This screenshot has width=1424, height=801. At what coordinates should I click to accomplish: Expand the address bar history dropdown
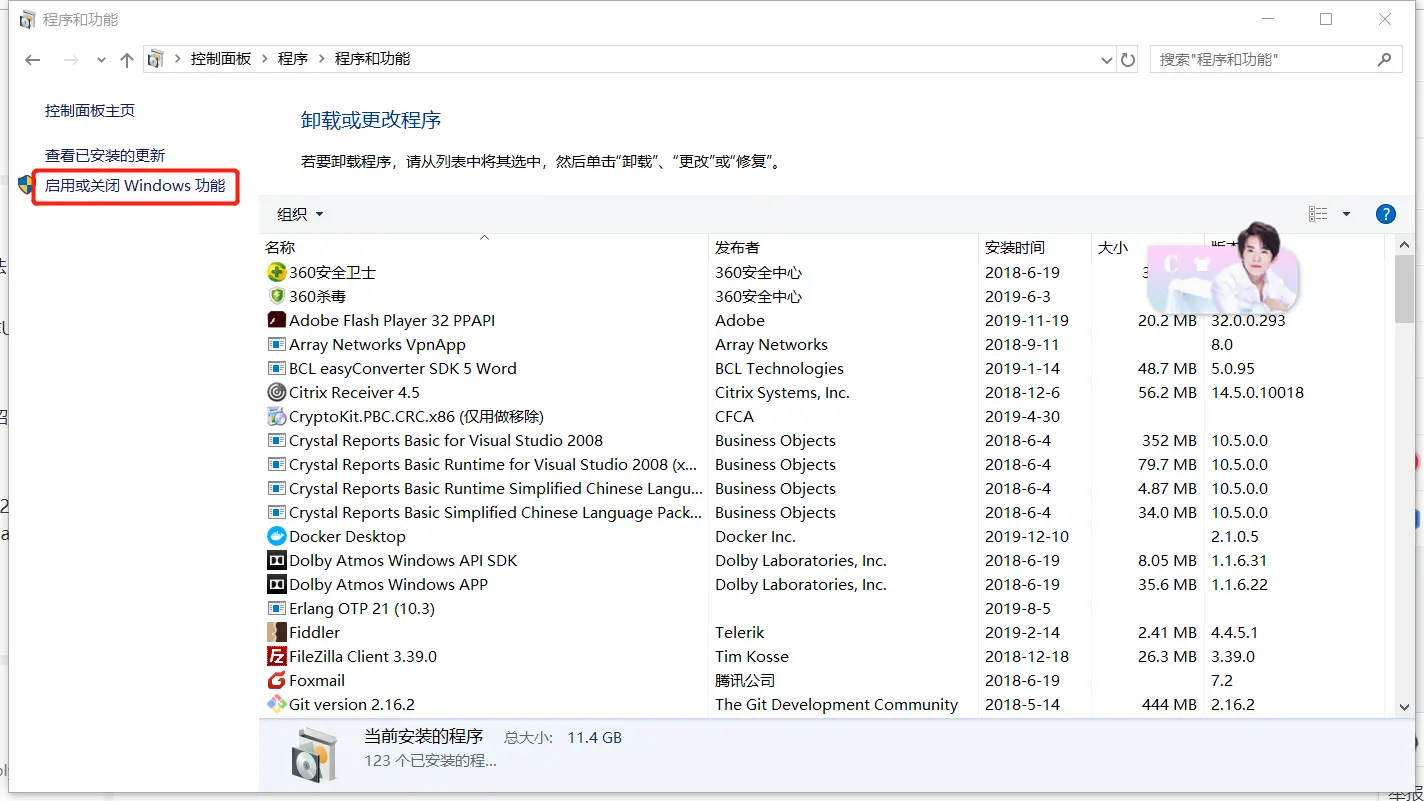point(1107,60)
